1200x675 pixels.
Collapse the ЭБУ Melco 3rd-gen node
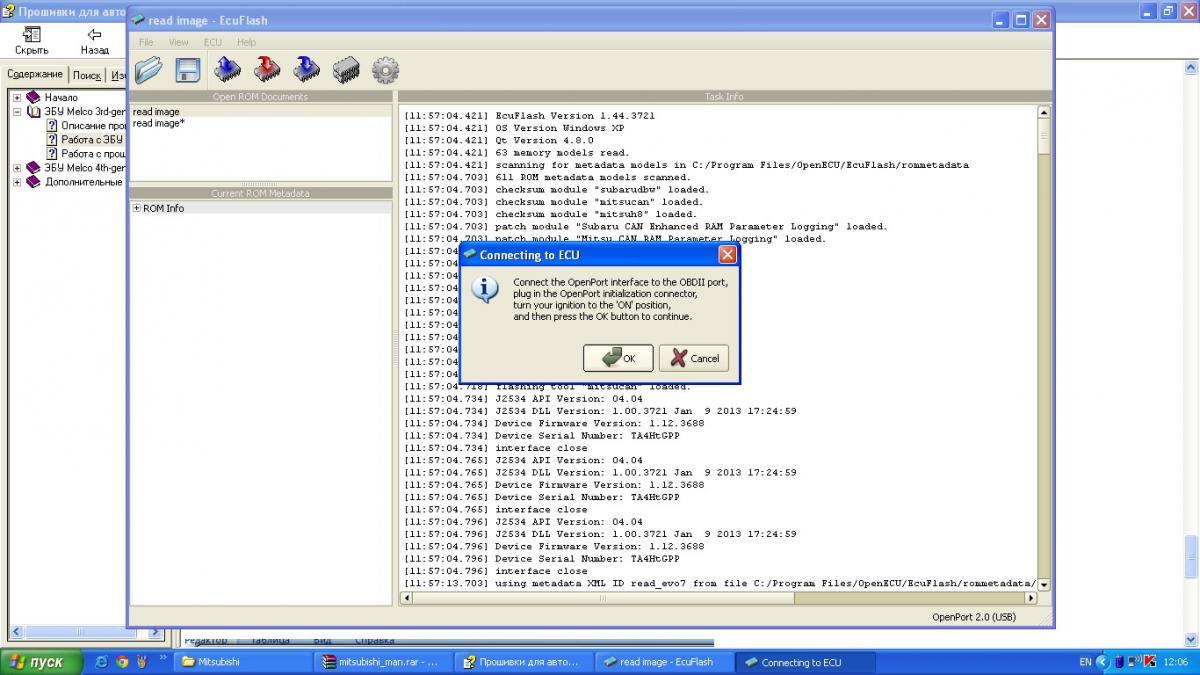(17, 111)
